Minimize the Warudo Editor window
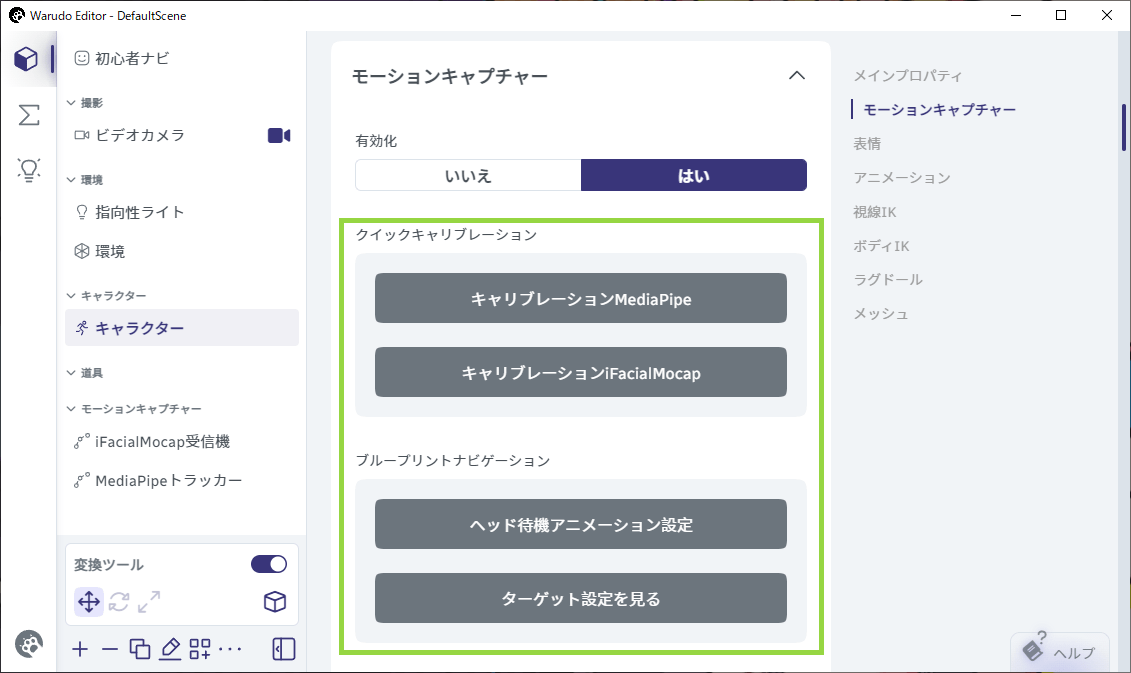 point(1016,15)
